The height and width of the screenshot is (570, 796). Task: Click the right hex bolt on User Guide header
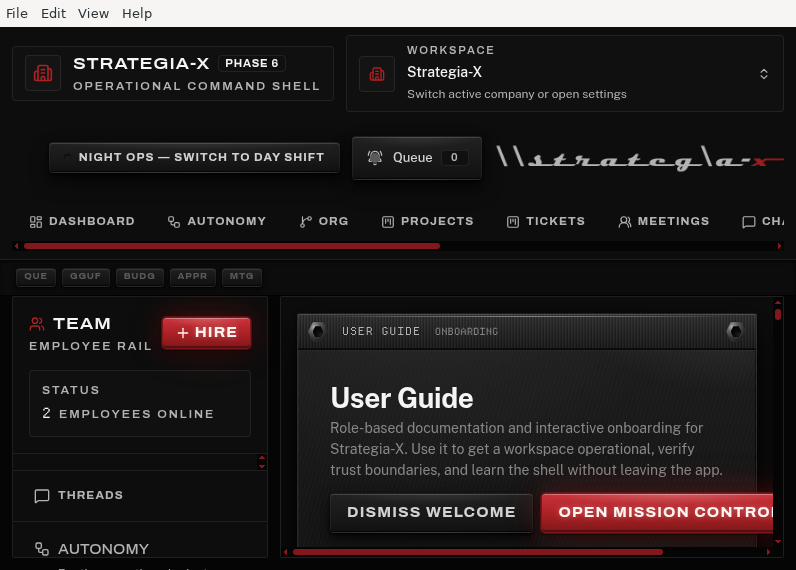tap(735, 331)
